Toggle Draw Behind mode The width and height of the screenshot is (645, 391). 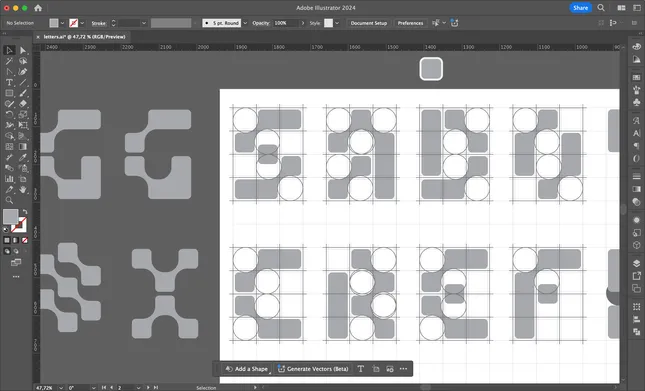click(x=16, y=251)
